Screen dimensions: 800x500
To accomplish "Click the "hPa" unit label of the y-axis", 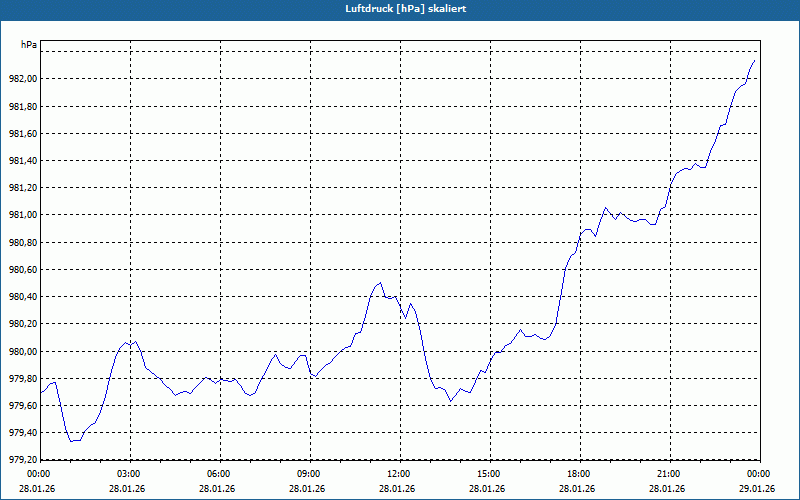I will [x=29, y=45].
